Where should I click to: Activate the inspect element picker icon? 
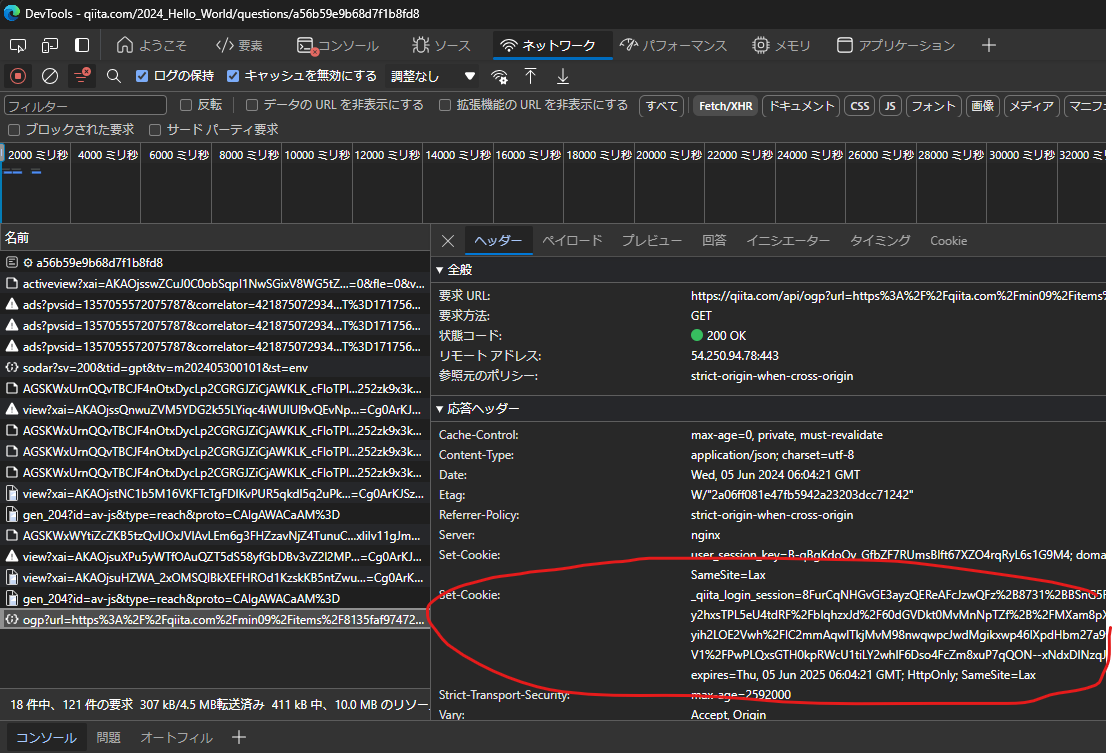click(x=18, y=45)
